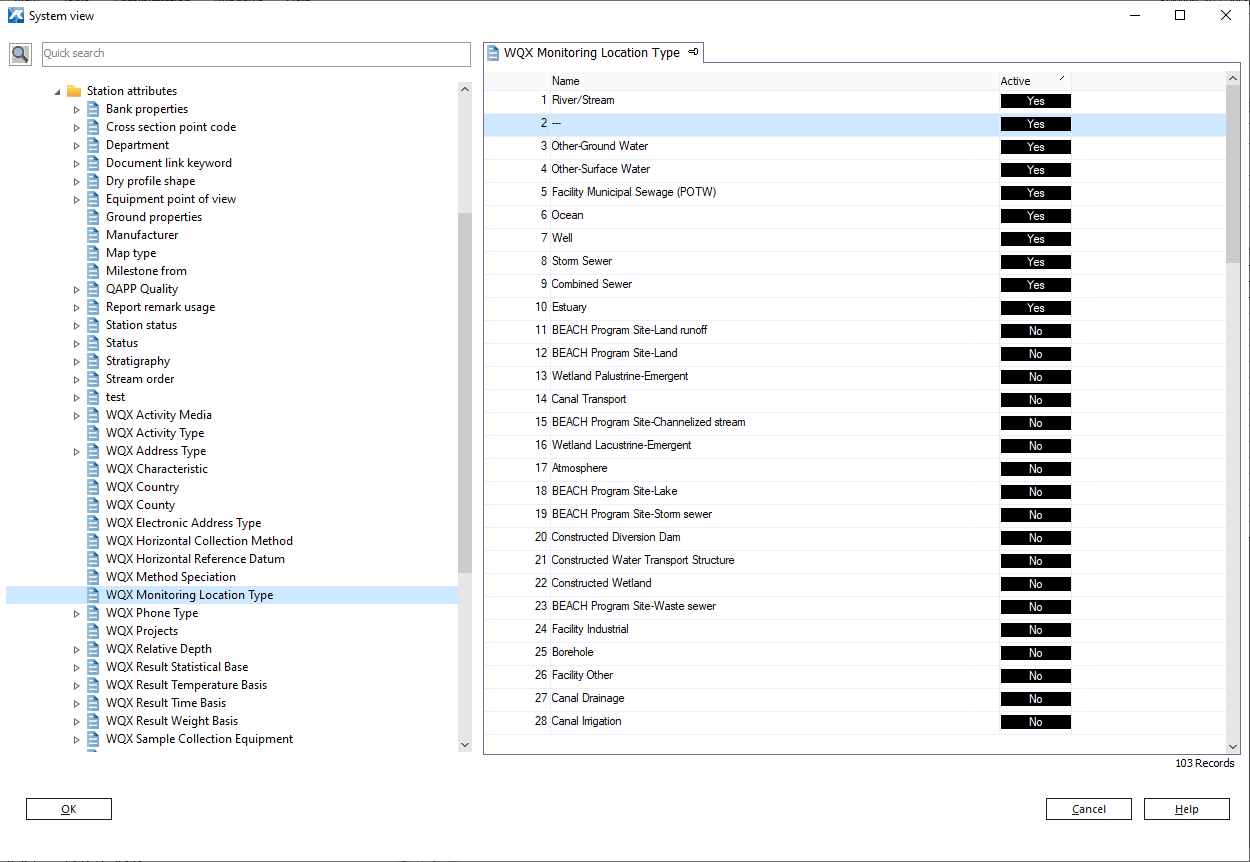Click the WQX Method Speciation document icon

tap(93, 577)
